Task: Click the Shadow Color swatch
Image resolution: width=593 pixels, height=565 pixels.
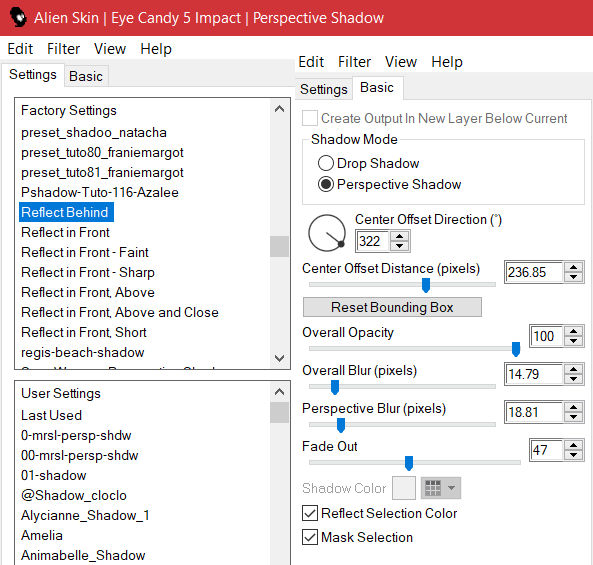Action: tap(404, 488)
